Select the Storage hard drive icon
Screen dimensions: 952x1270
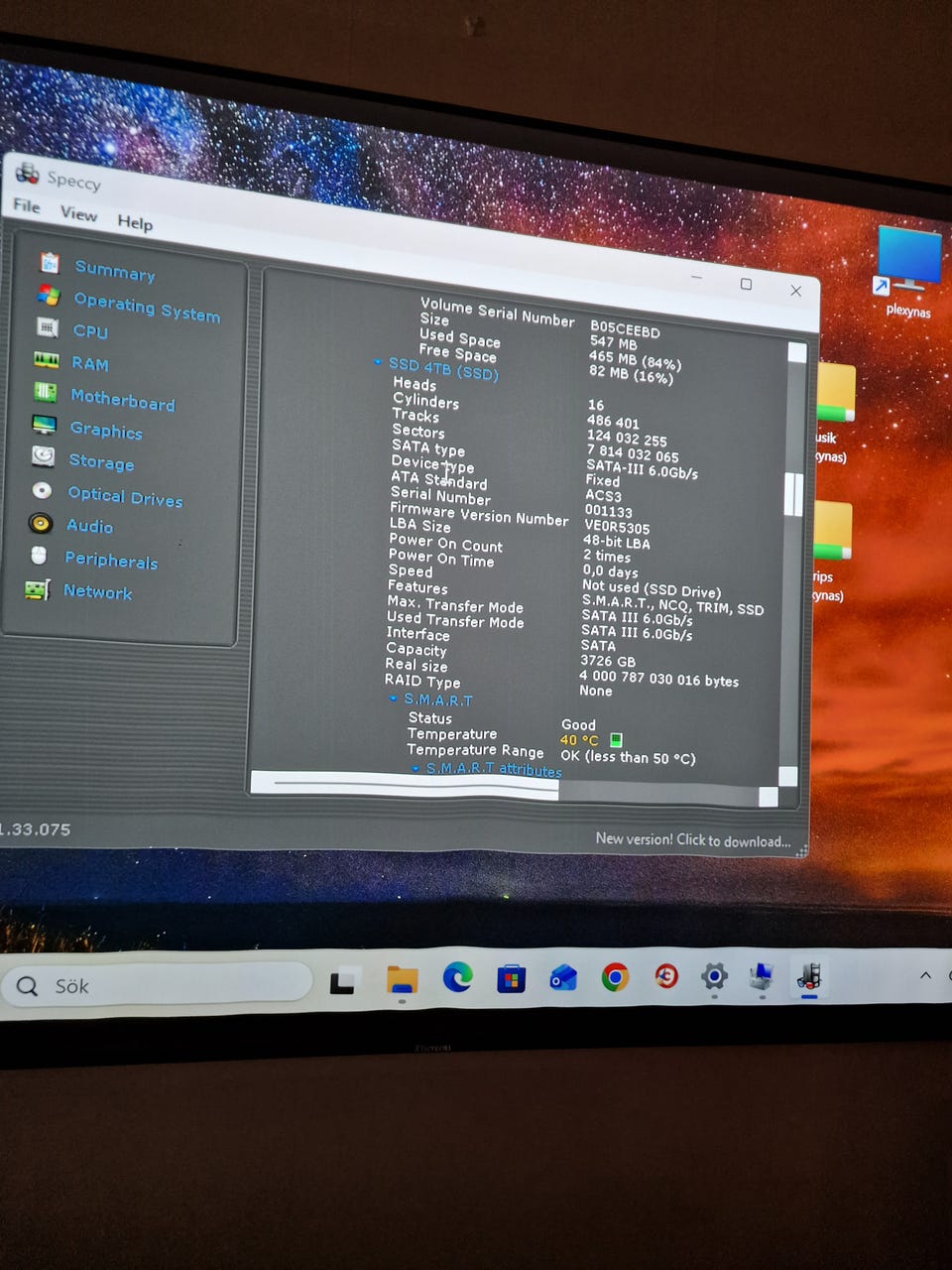pyautogui.click(x=43, y=456)
